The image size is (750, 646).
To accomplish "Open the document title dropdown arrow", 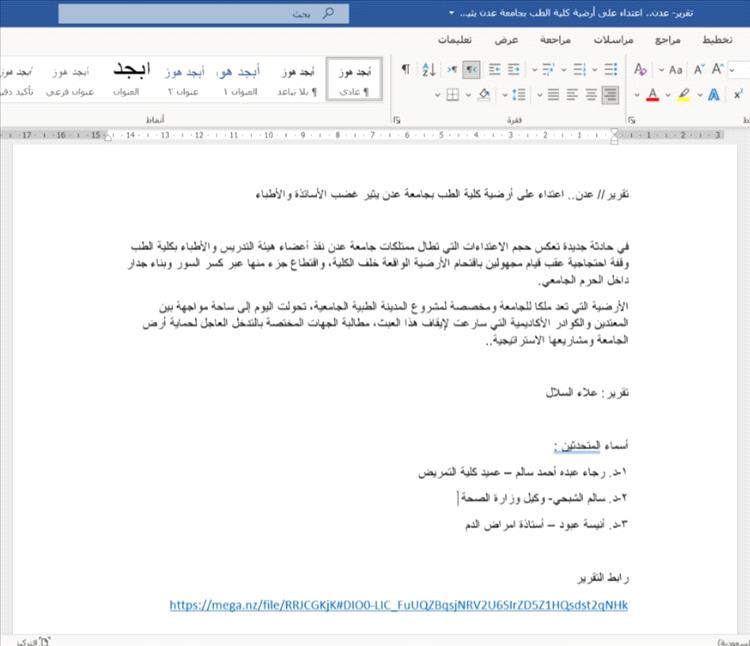I will click(451, 13).
